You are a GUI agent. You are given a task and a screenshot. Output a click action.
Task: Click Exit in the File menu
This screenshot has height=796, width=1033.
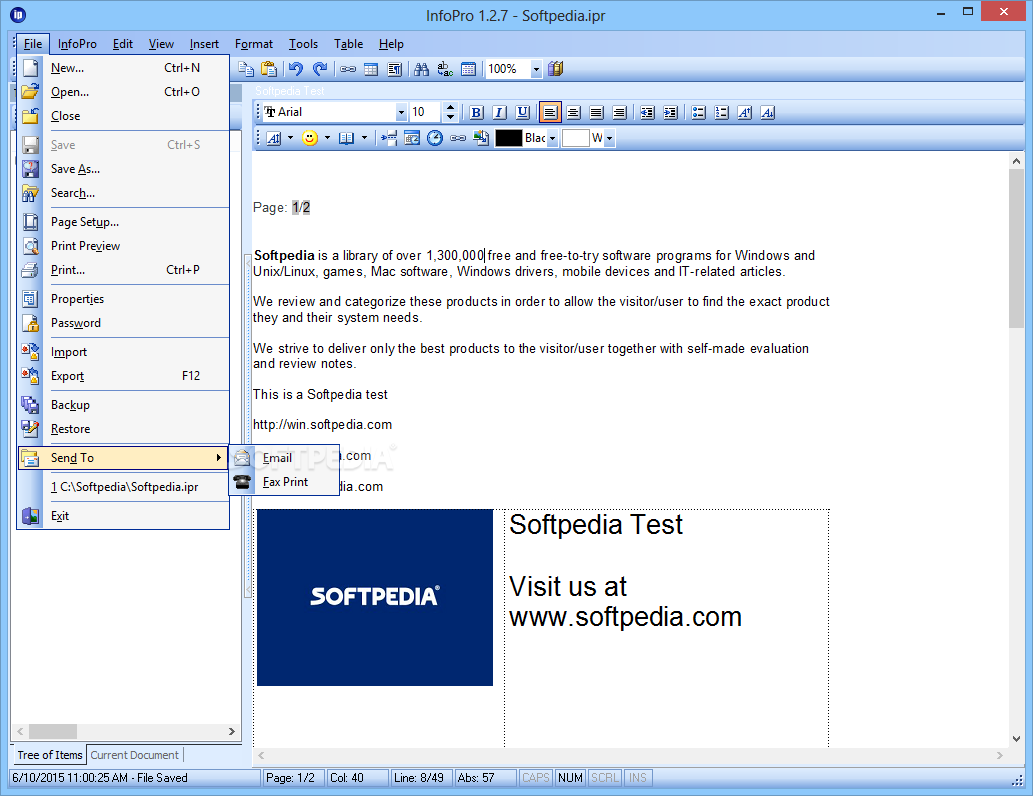point(123,516)
